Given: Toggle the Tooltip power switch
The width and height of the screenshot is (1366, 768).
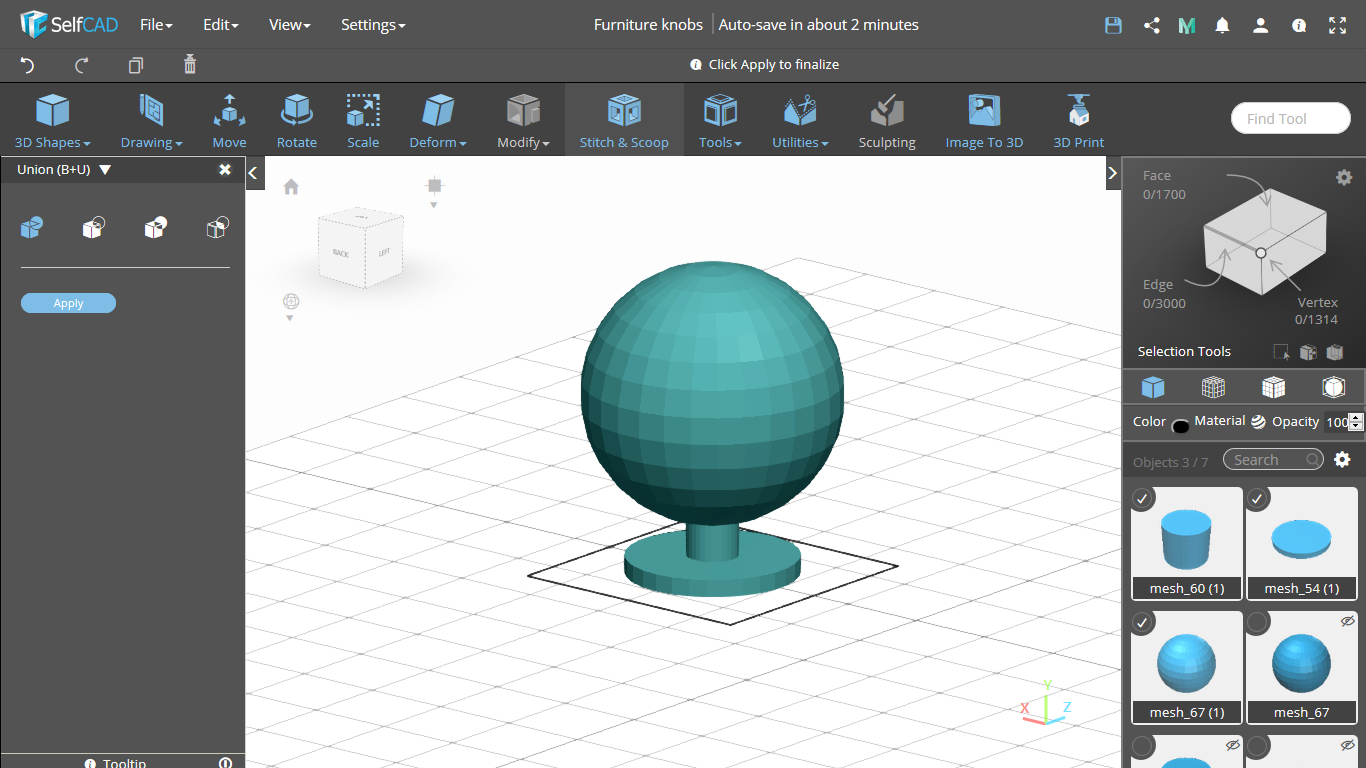Looking at the screenshot, I should [x=225, y=763].
